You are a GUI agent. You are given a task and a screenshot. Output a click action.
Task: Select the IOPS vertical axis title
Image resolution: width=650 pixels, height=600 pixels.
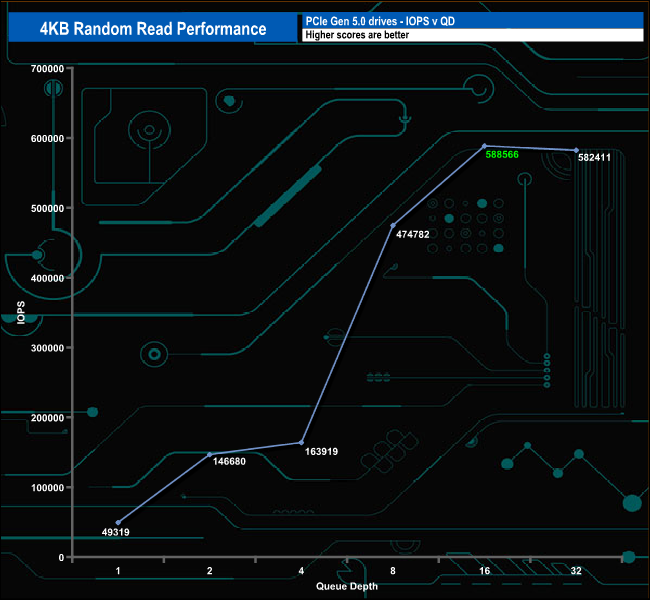pos(20,313)
